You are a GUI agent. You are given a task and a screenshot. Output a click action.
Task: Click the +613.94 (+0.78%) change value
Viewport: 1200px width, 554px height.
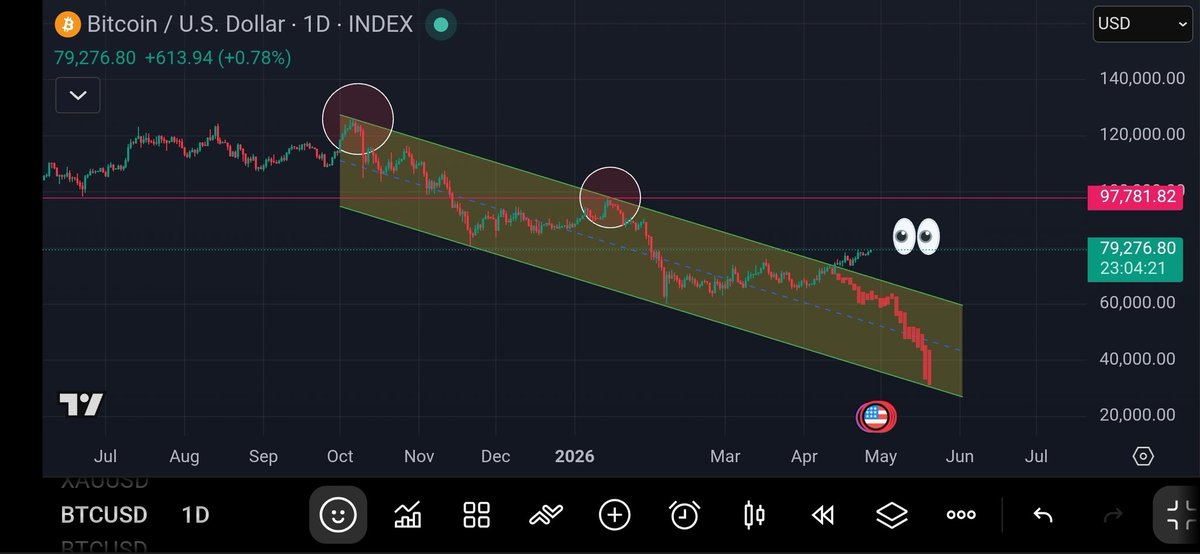(x=217, y=58)
